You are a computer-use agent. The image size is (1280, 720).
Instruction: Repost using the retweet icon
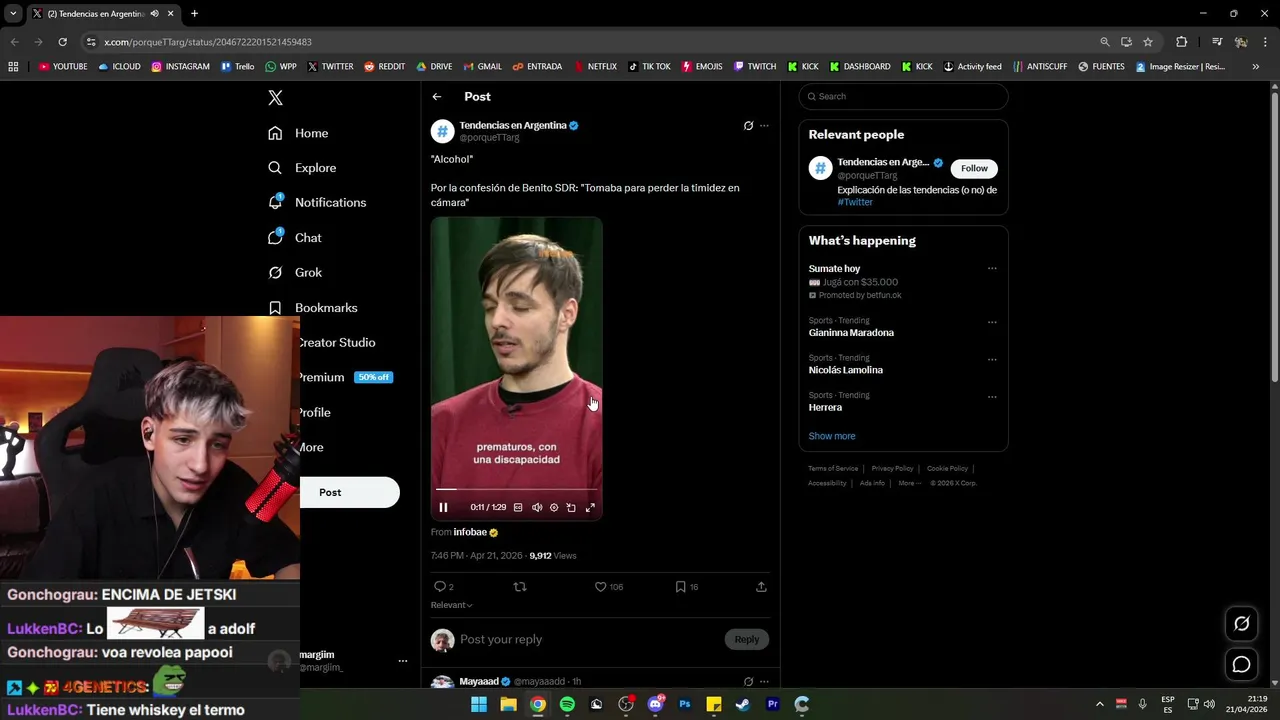click(520, 587)
